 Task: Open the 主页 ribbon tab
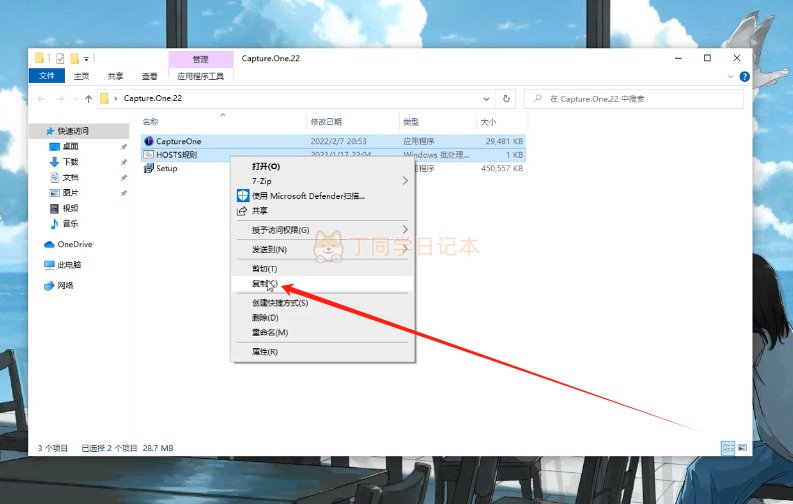click(x=81, y=76)
